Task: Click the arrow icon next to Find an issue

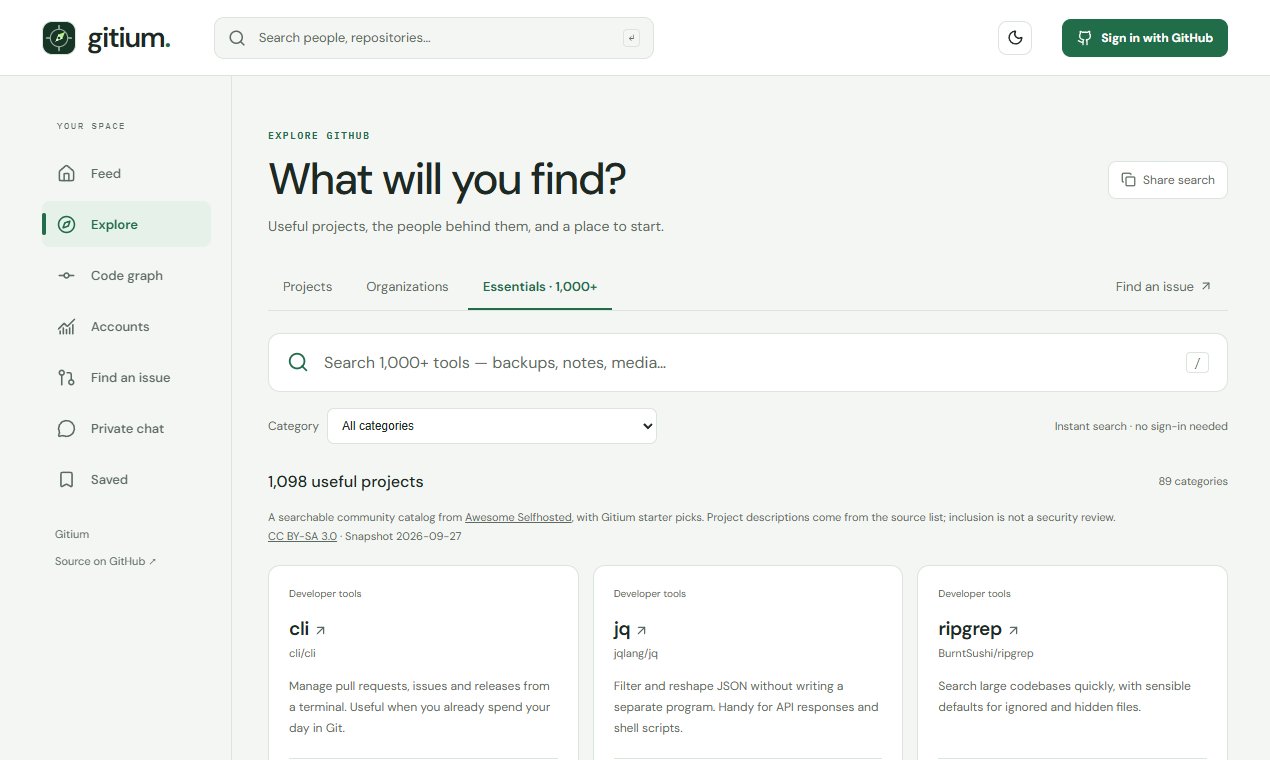Action: coord(1206,286)
